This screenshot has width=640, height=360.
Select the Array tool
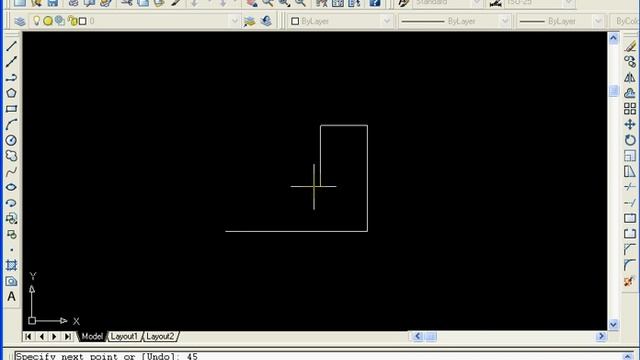630,109
